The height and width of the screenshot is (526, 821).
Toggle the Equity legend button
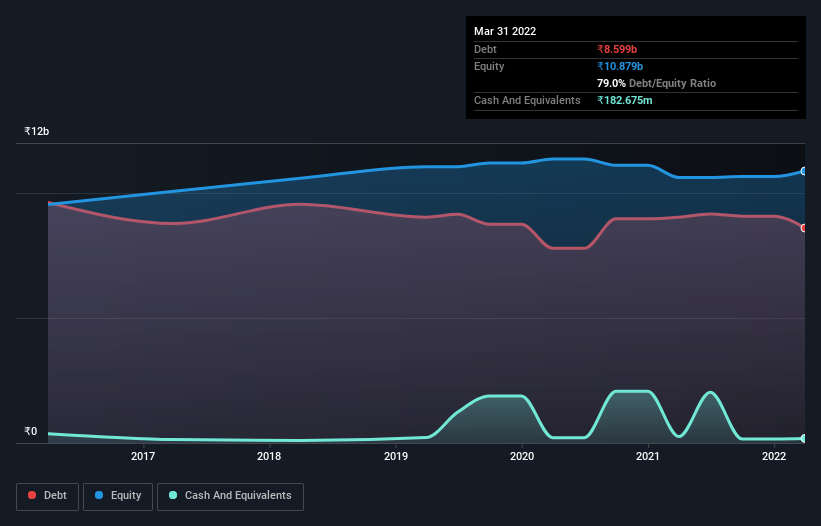pos(118,496)
